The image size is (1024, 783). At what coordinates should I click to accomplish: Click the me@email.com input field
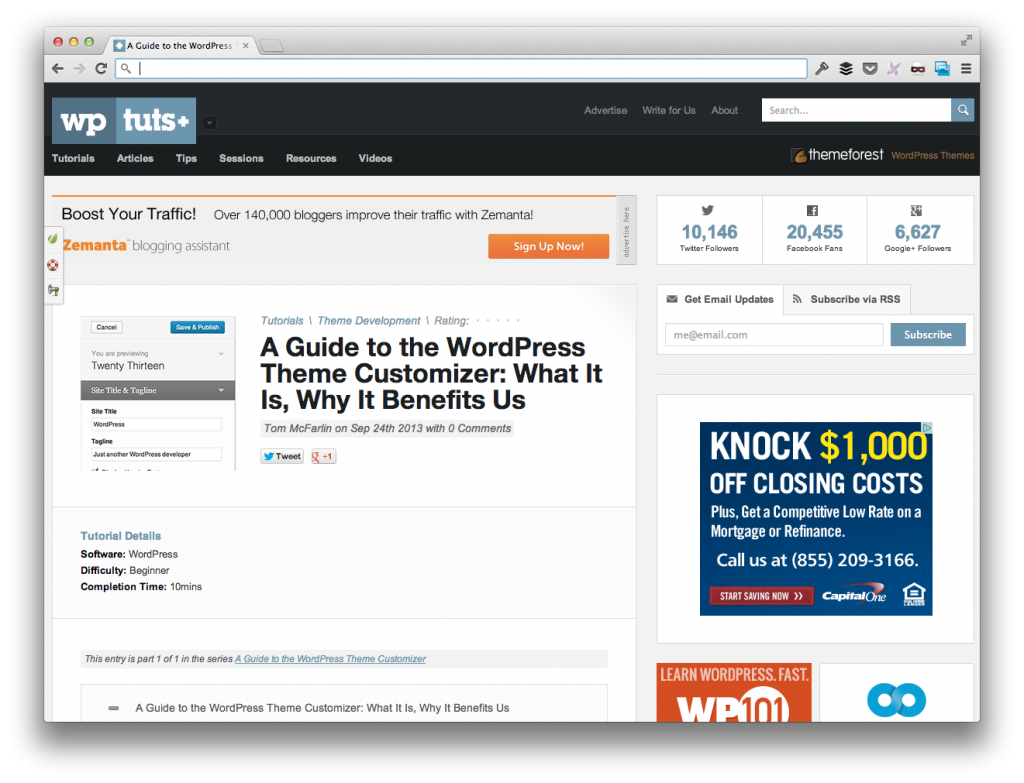[774, 334]
